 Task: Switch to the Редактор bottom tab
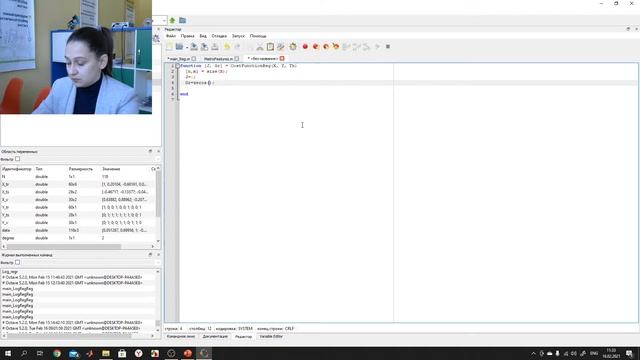click(244, 337)
